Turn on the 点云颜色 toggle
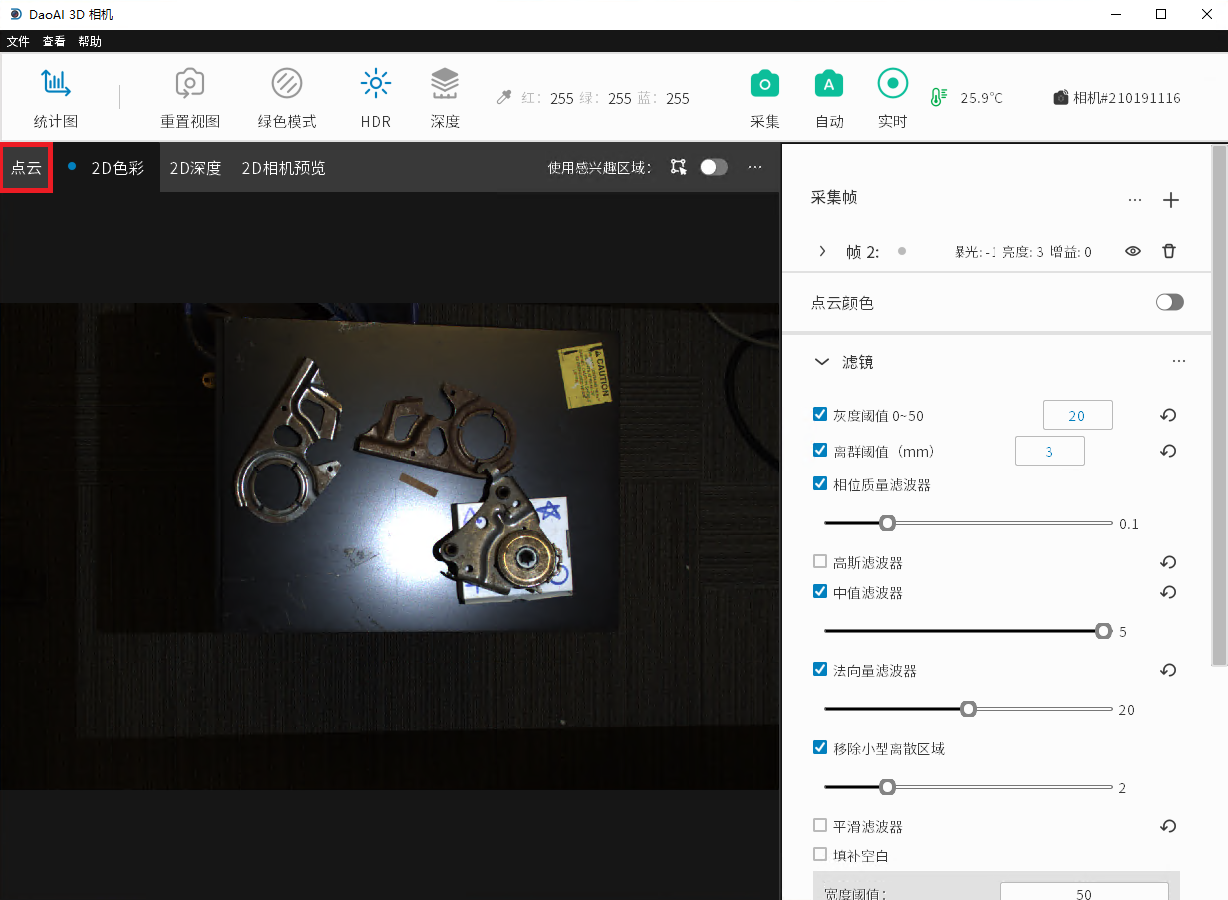 1169,302
